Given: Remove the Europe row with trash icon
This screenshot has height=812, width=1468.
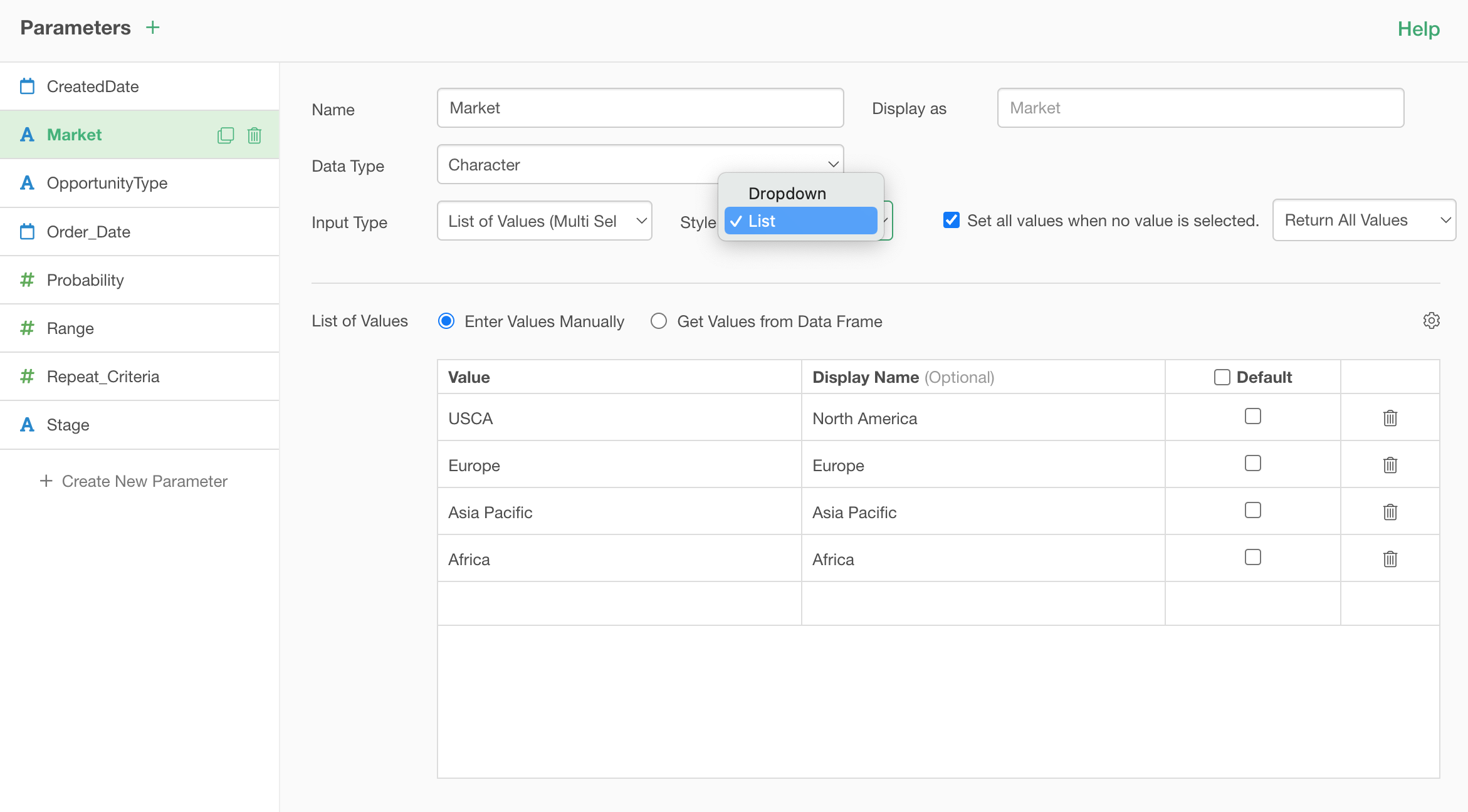Looking at the screenshot, I should click(x=1390, y=465).
